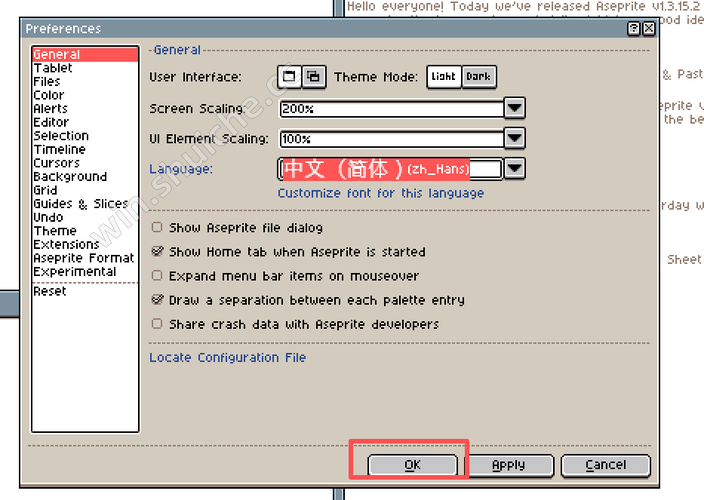This screenshot has width=704, height=500.
Task: Open the Timeline preferences section
Action: click(x=85, y=149)
